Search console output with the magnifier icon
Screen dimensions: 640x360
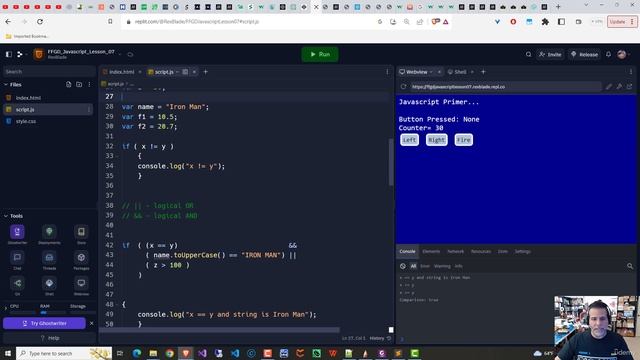point(630,266)
